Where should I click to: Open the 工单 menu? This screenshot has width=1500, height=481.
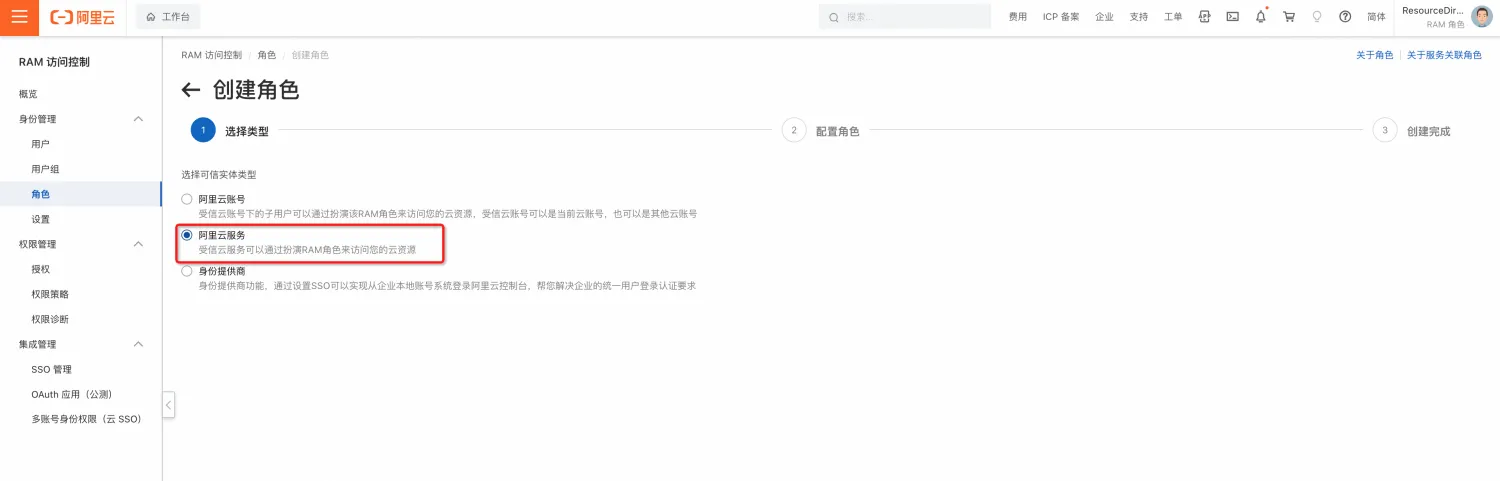[x=1173, y=17]
